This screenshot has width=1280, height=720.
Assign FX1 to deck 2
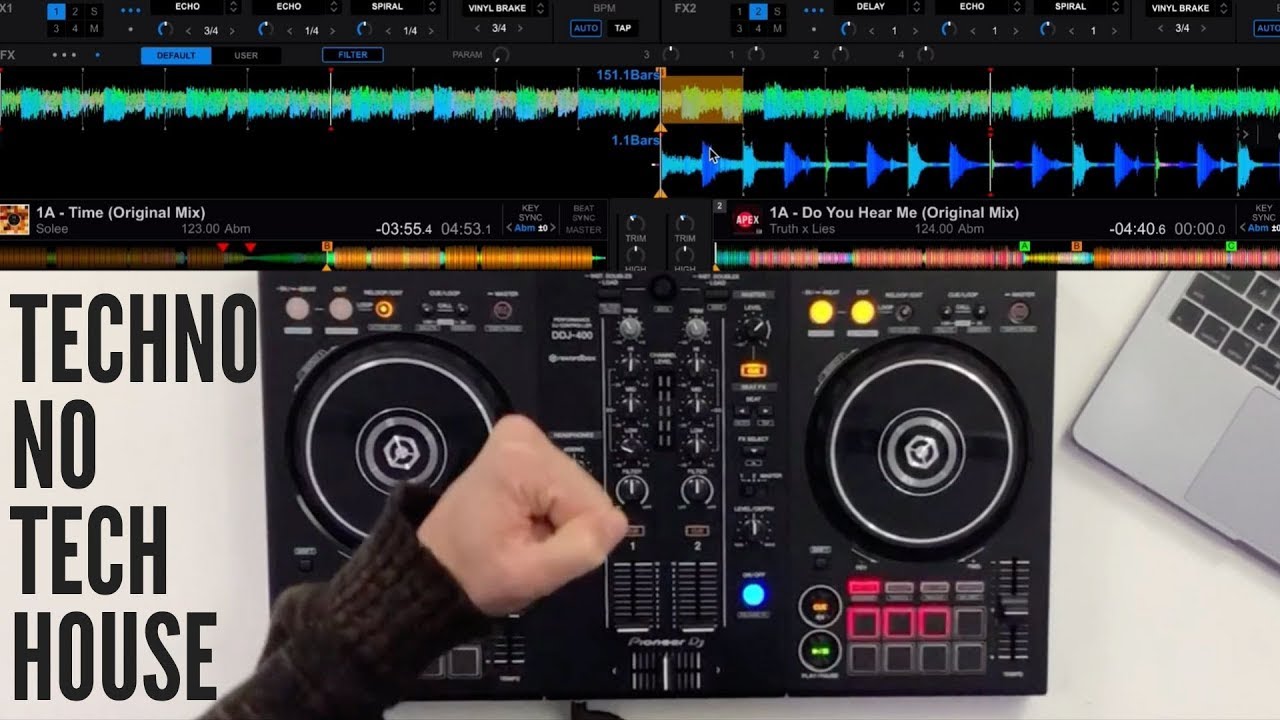(76, 12)
